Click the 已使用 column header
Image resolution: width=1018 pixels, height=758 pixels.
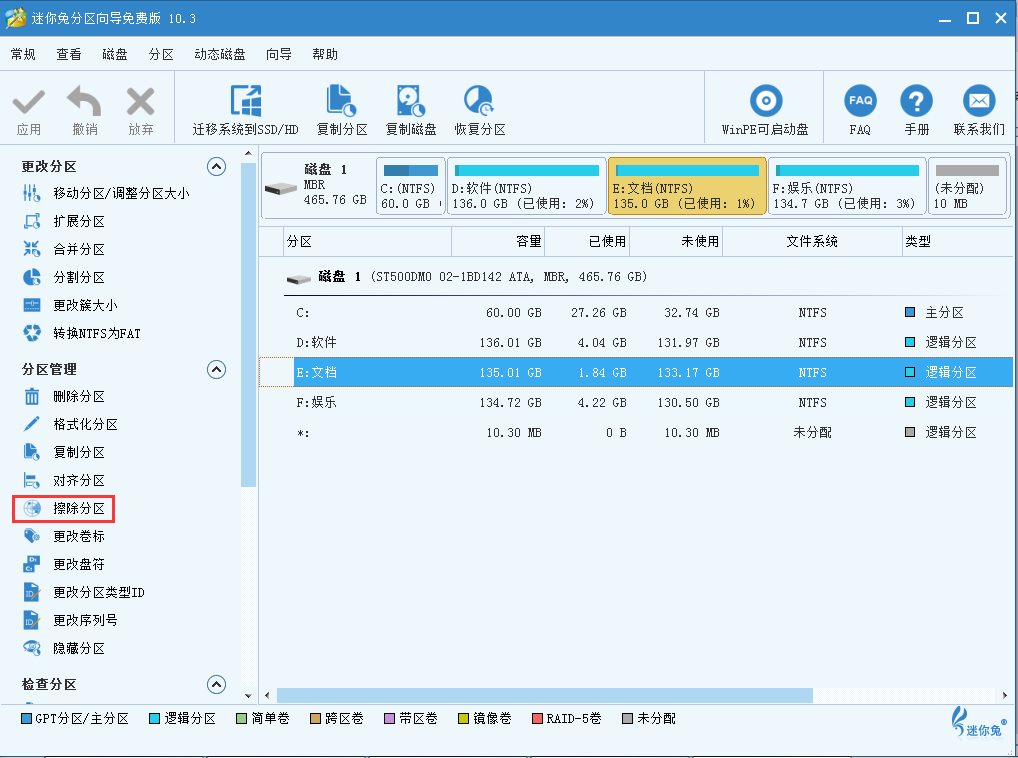587,241
